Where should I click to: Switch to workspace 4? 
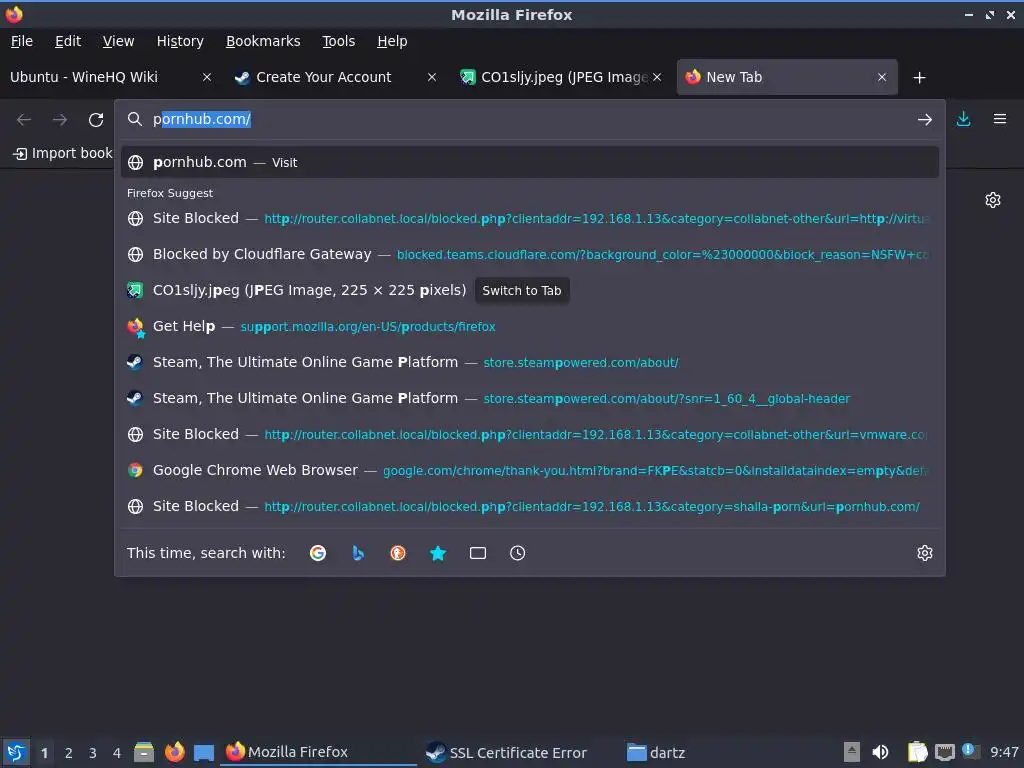tap(117, 753)
